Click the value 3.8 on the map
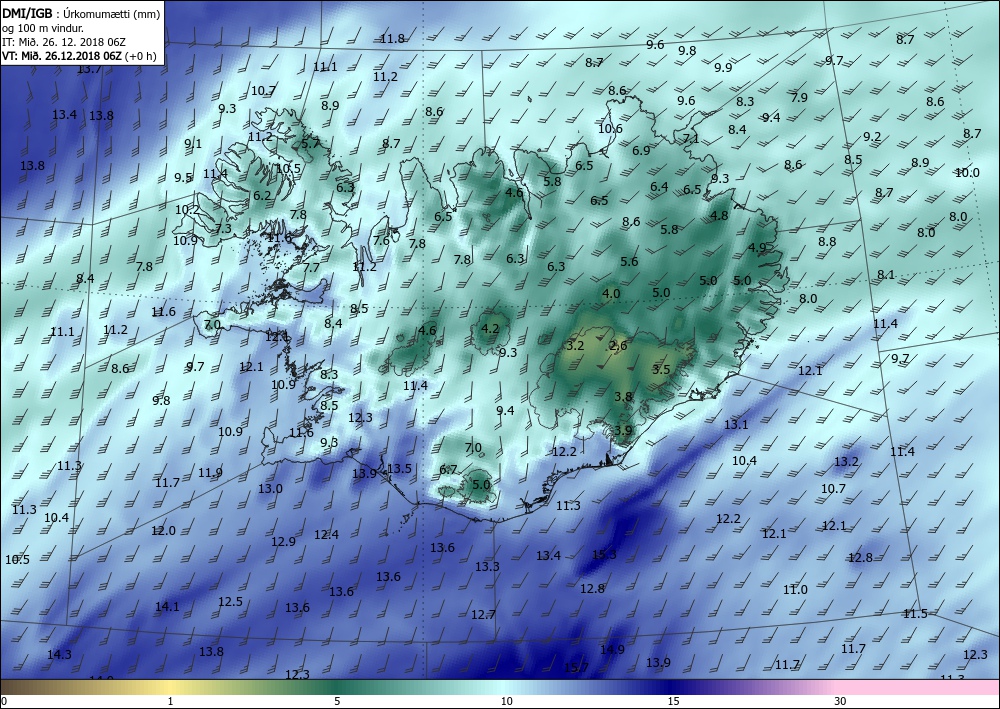 coord(623,397)
